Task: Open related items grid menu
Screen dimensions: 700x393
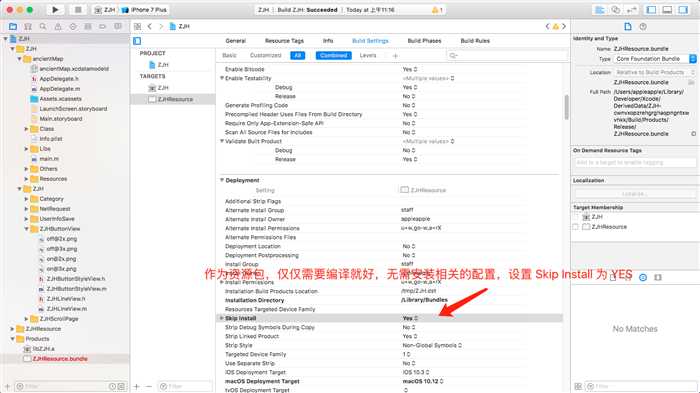Action: click(x=138, y=27)
